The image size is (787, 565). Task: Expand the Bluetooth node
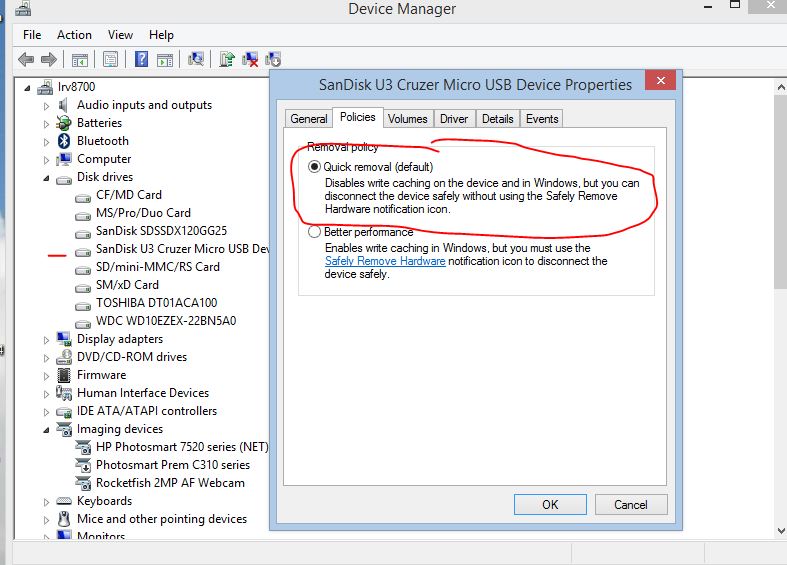coord(46,142)
